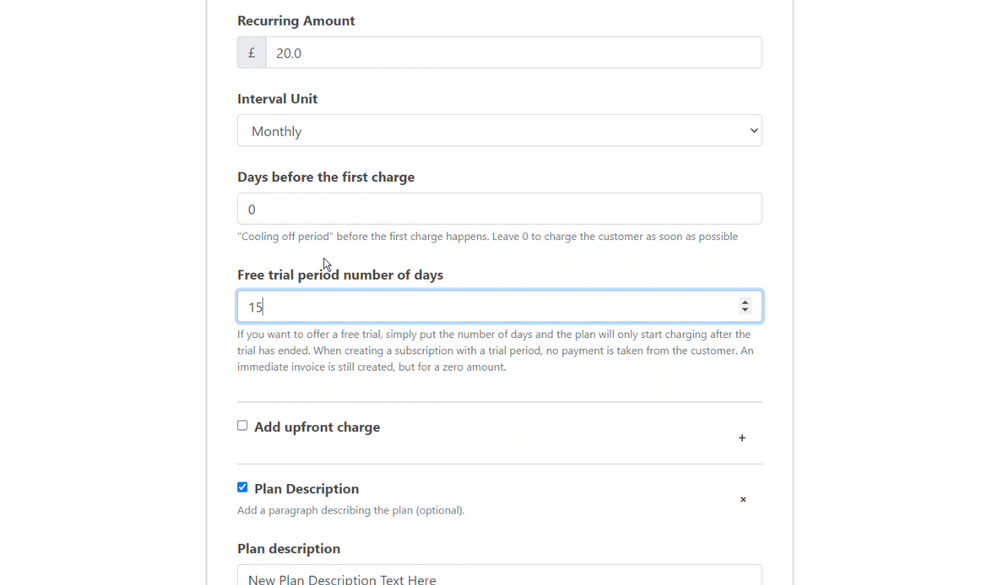
Task: Focus the Recurring Amount field showing 20.0
Action: coord(513,52)
